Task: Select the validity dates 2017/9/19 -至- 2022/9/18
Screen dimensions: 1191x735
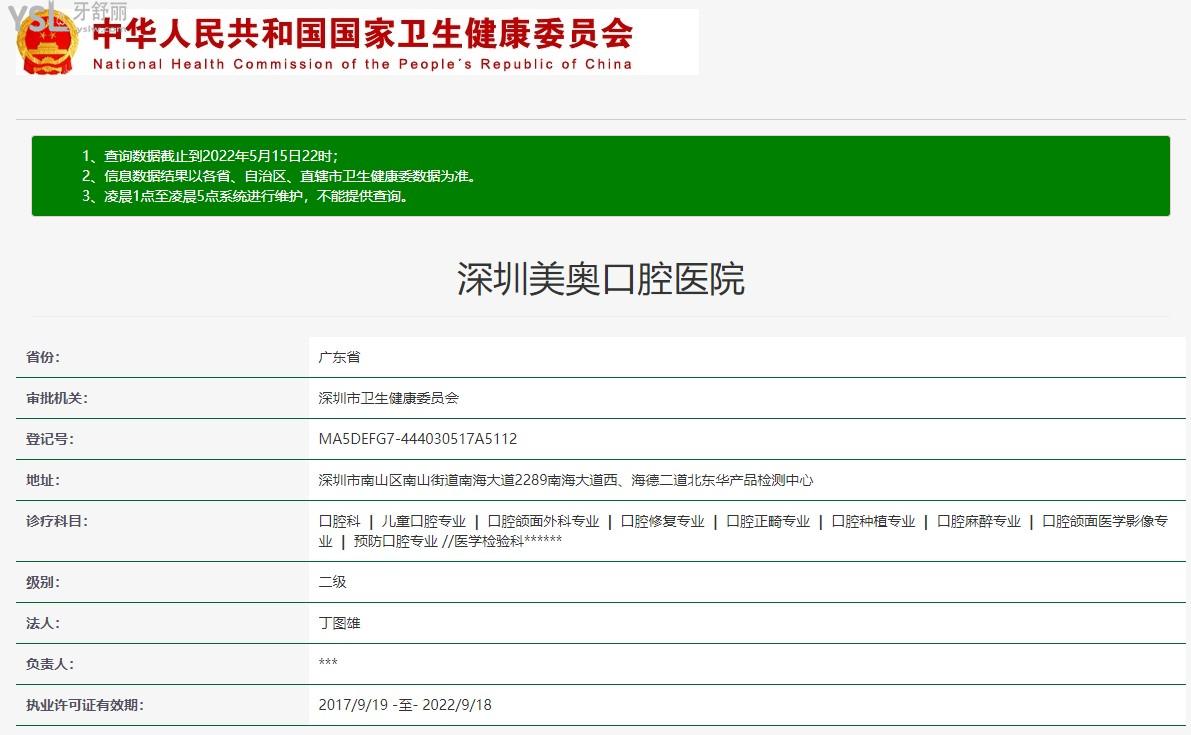Action: coord(405,705)
